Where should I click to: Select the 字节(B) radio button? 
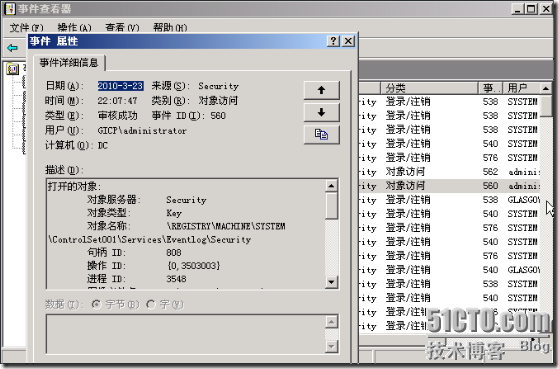[x=96, y=304]
